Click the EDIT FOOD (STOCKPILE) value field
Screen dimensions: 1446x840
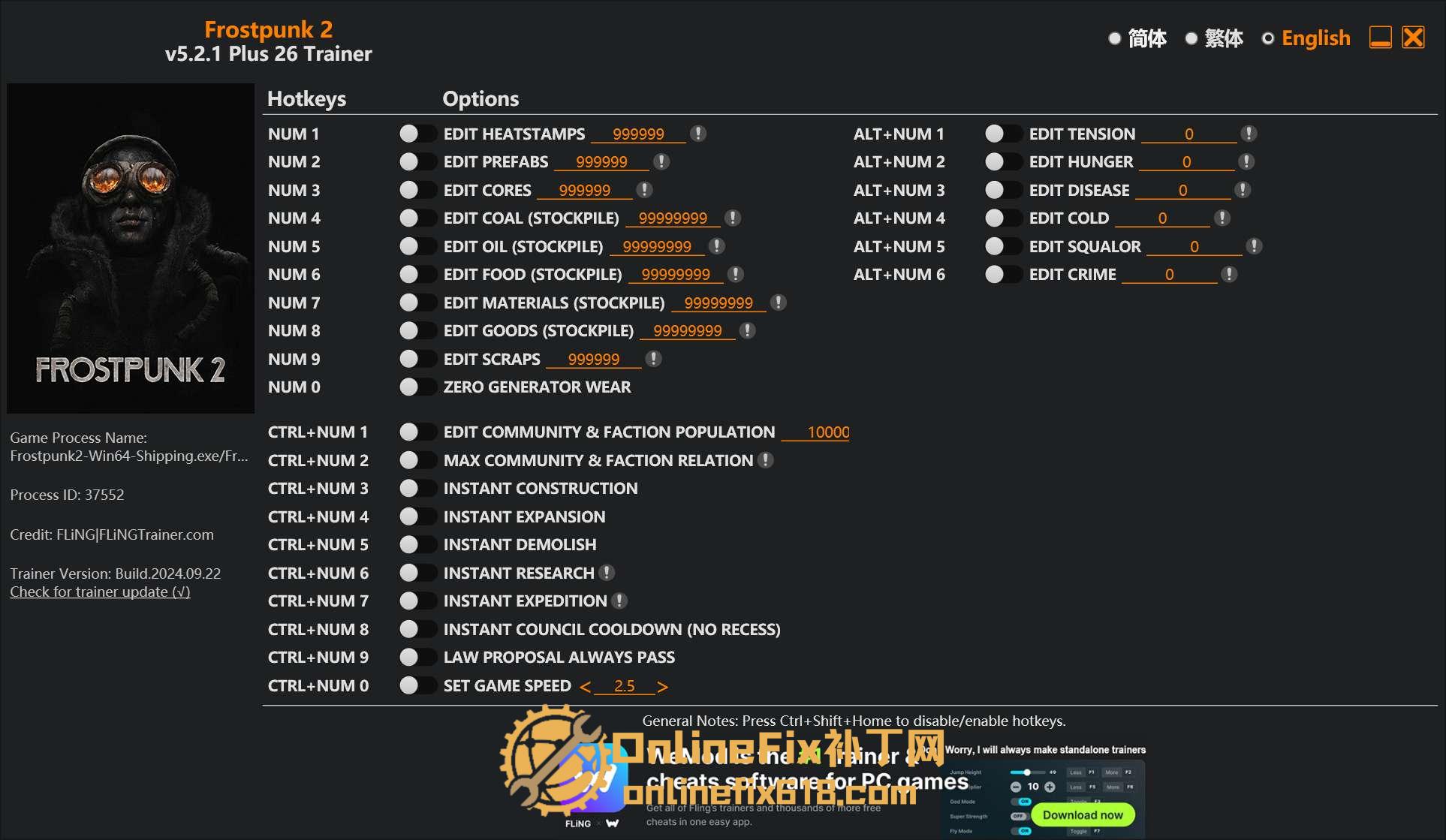click(676, 275)
